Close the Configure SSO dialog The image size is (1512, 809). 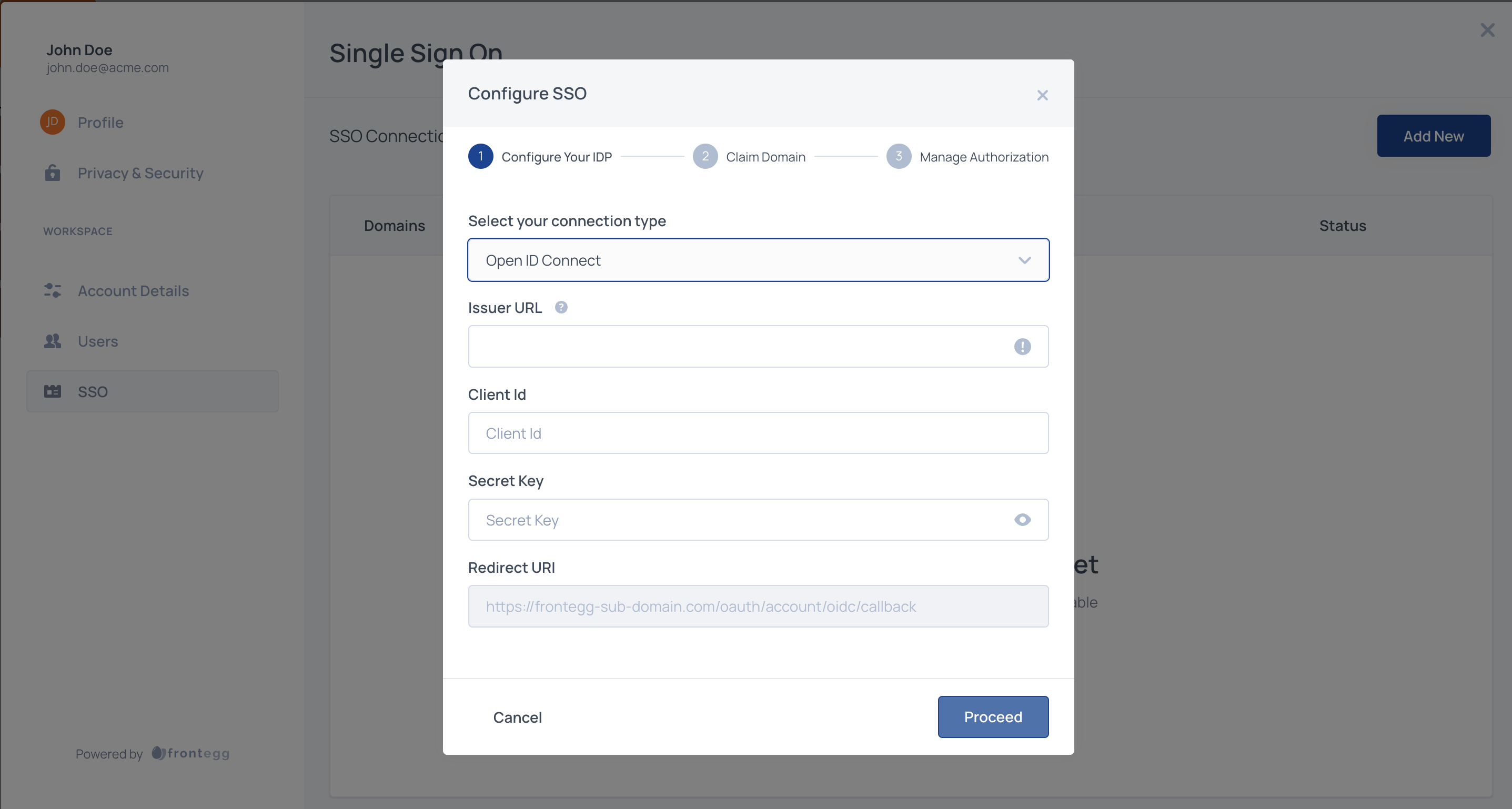pyautogui.click(x=1042, y=95)
